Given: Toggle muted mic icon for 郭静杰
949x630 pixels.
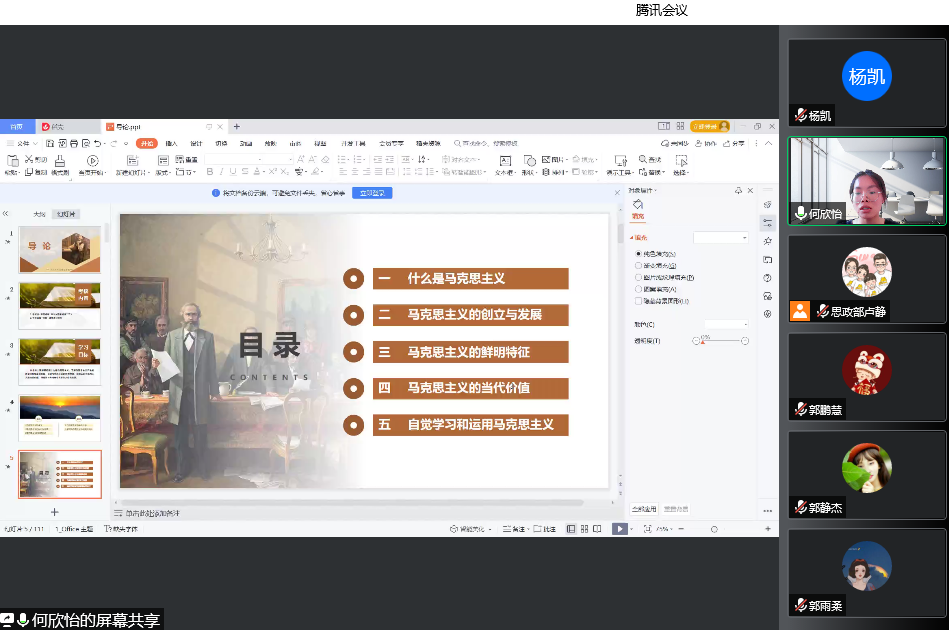Looking at the screenshot, I should coord(801,507).
